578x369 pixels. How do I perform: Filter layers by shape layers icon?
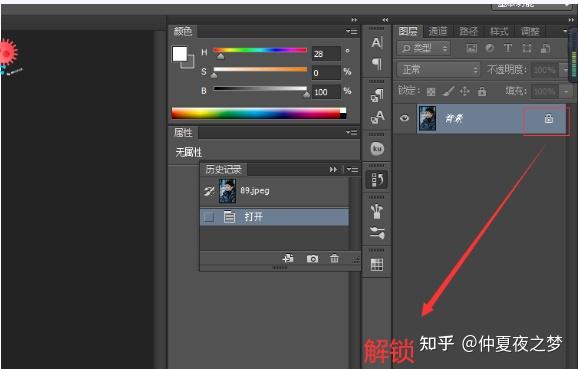tap(526, 48)
